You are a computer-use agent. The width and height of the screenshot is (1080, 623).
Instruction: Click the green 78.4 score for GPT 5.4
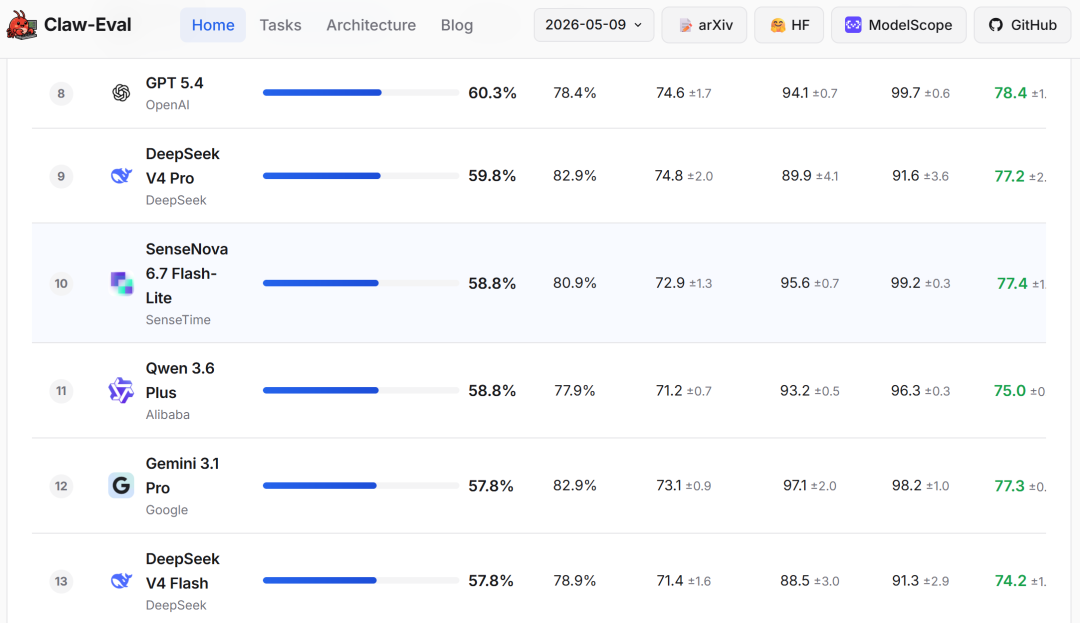[x=1010, y=93]
